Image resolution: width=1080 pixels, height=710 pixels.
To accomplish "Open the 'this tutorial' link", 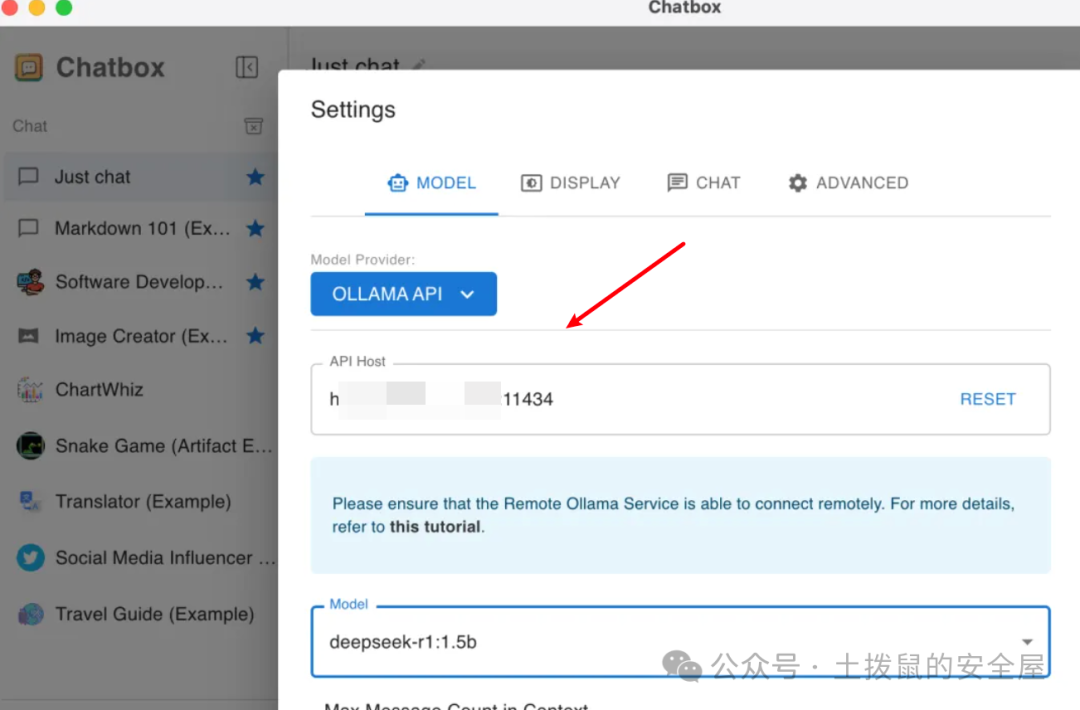I will click(435, 527).
